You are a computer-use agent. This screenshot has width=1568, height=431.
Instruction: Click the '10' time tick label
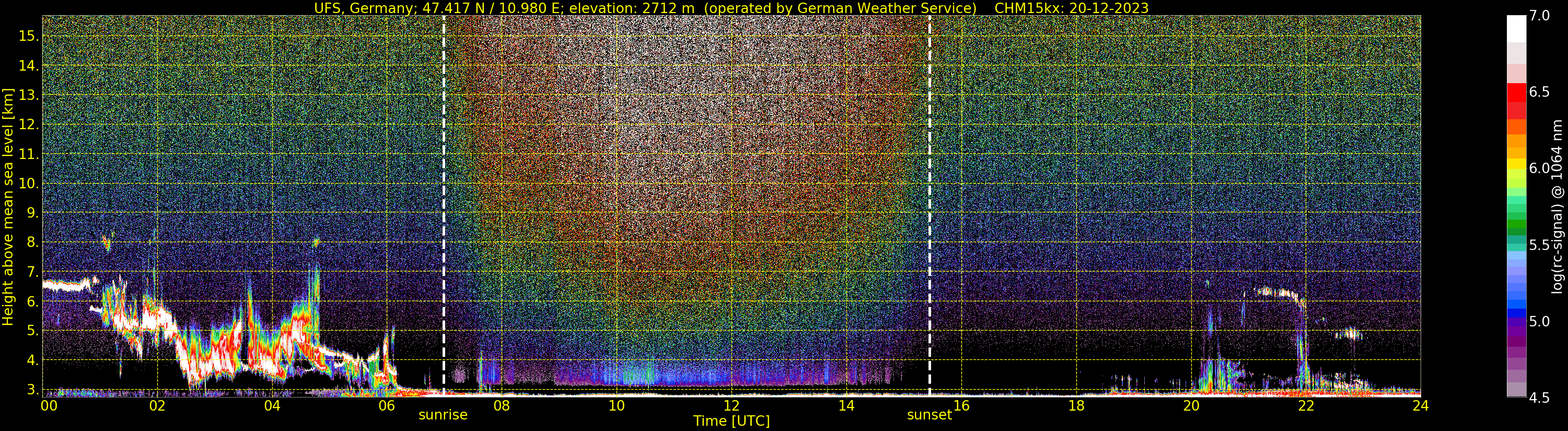click(x=617, y=405)
